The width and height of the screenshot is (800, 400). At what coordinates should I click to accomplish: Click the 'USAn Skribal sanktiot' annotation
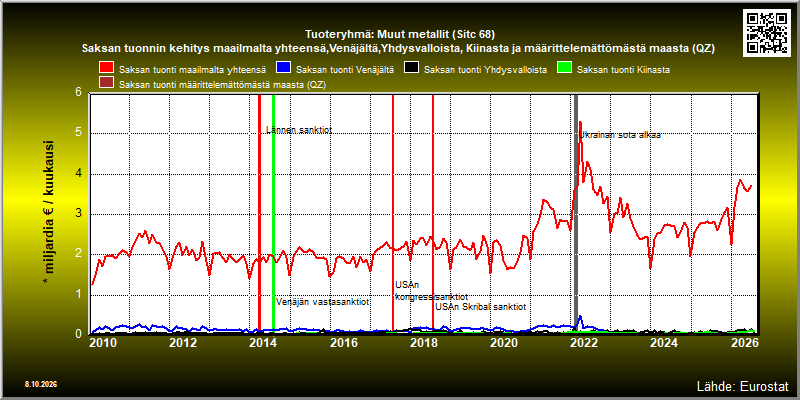point(481,307)
